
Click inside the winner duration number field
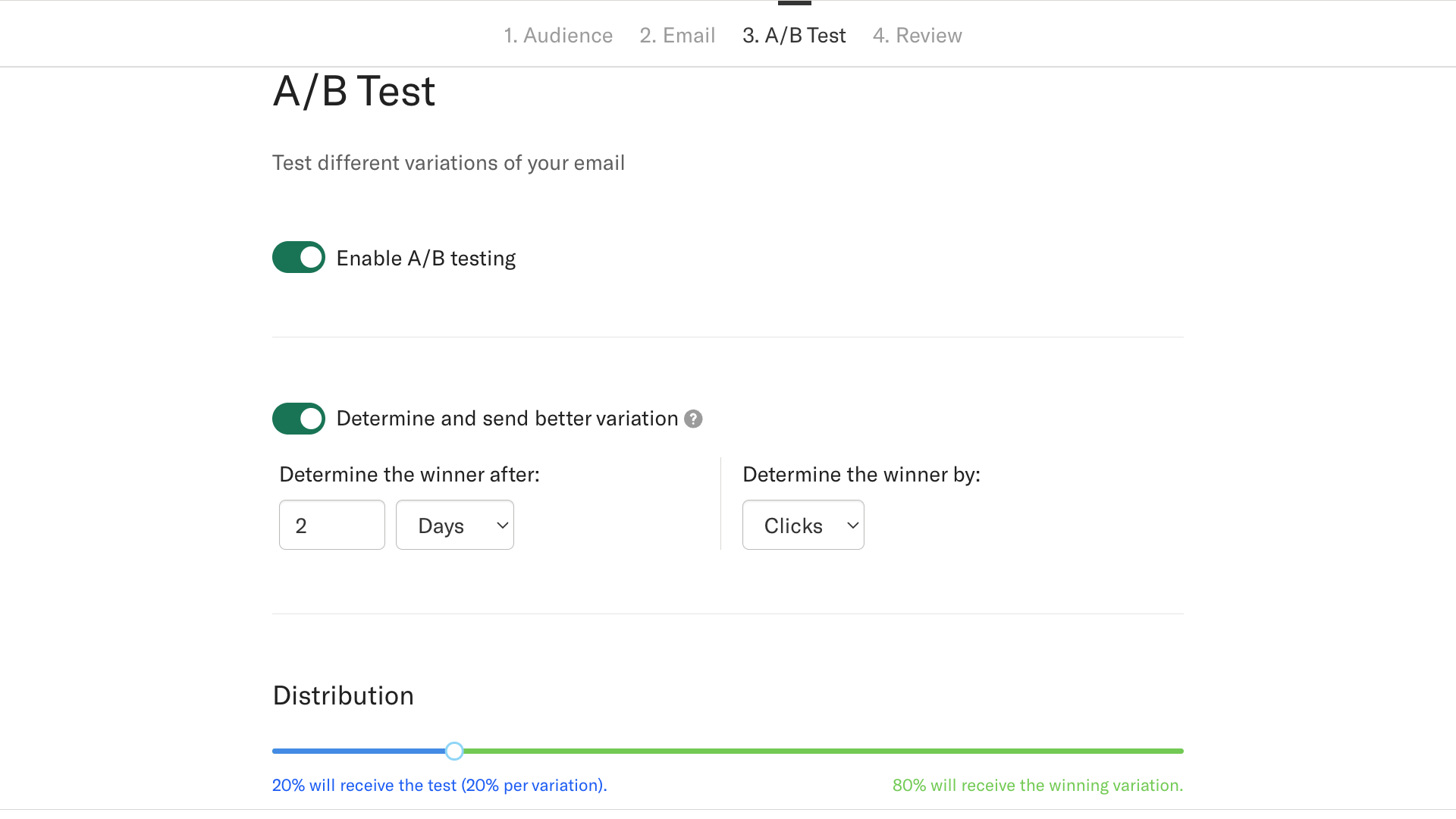pyautogui.click(x=331, y=525)
